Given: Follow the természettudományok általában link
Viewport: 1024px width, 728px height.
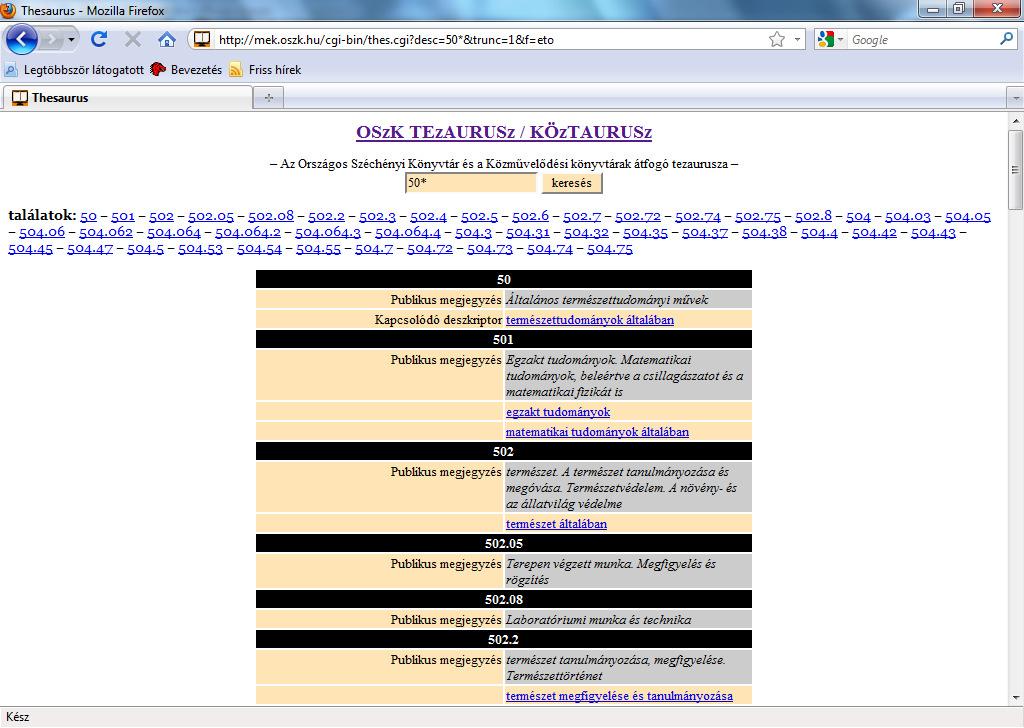Looking at the screenshot, I should [x=590, y=320].
